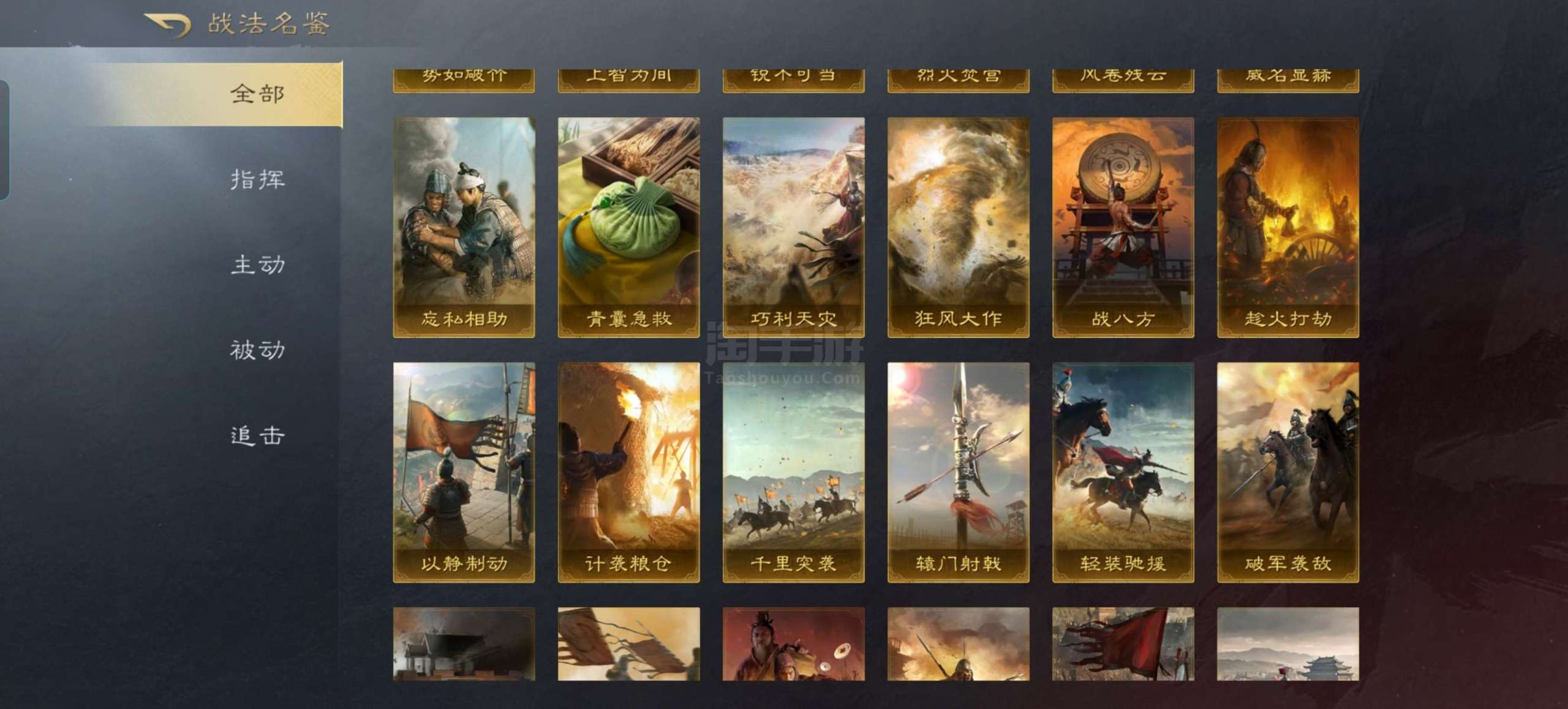Select the 青囊急救 card with green pouch
Viewport: 1568px width, 709px height.
point(628,227)
